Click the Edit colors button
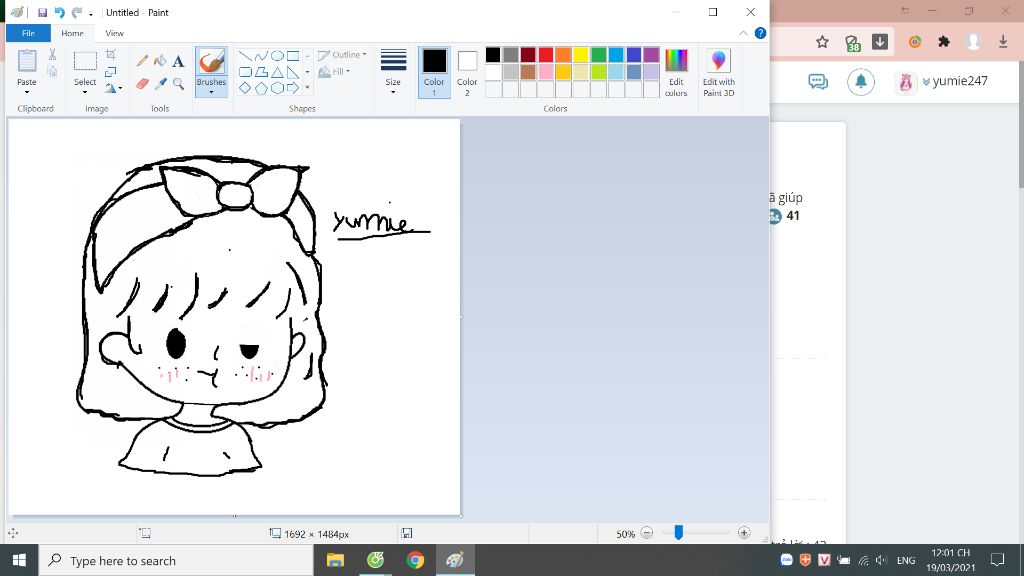1024x576 pixels. 676,72
